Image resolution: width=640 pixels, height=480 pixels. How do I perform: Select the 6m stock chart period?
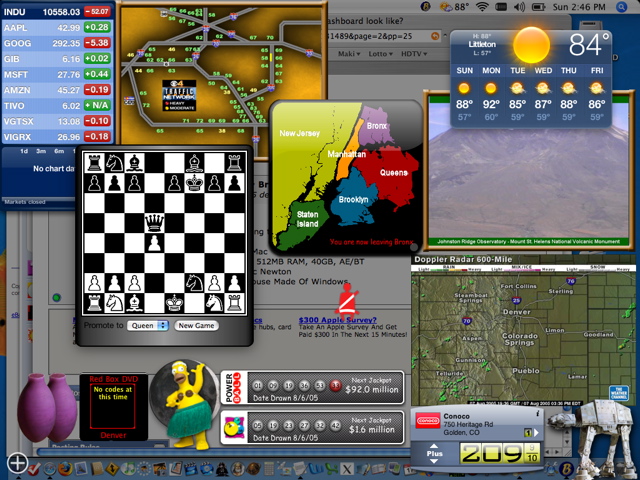coord(59,151)
